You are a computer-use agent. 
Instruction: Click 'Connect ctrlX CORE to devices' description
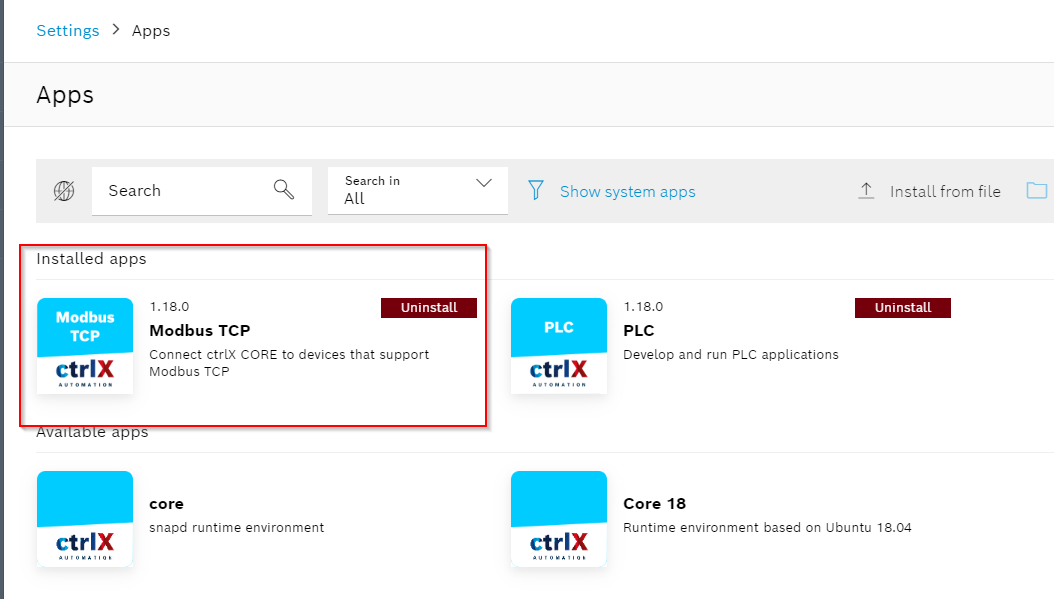click(289, 362)
